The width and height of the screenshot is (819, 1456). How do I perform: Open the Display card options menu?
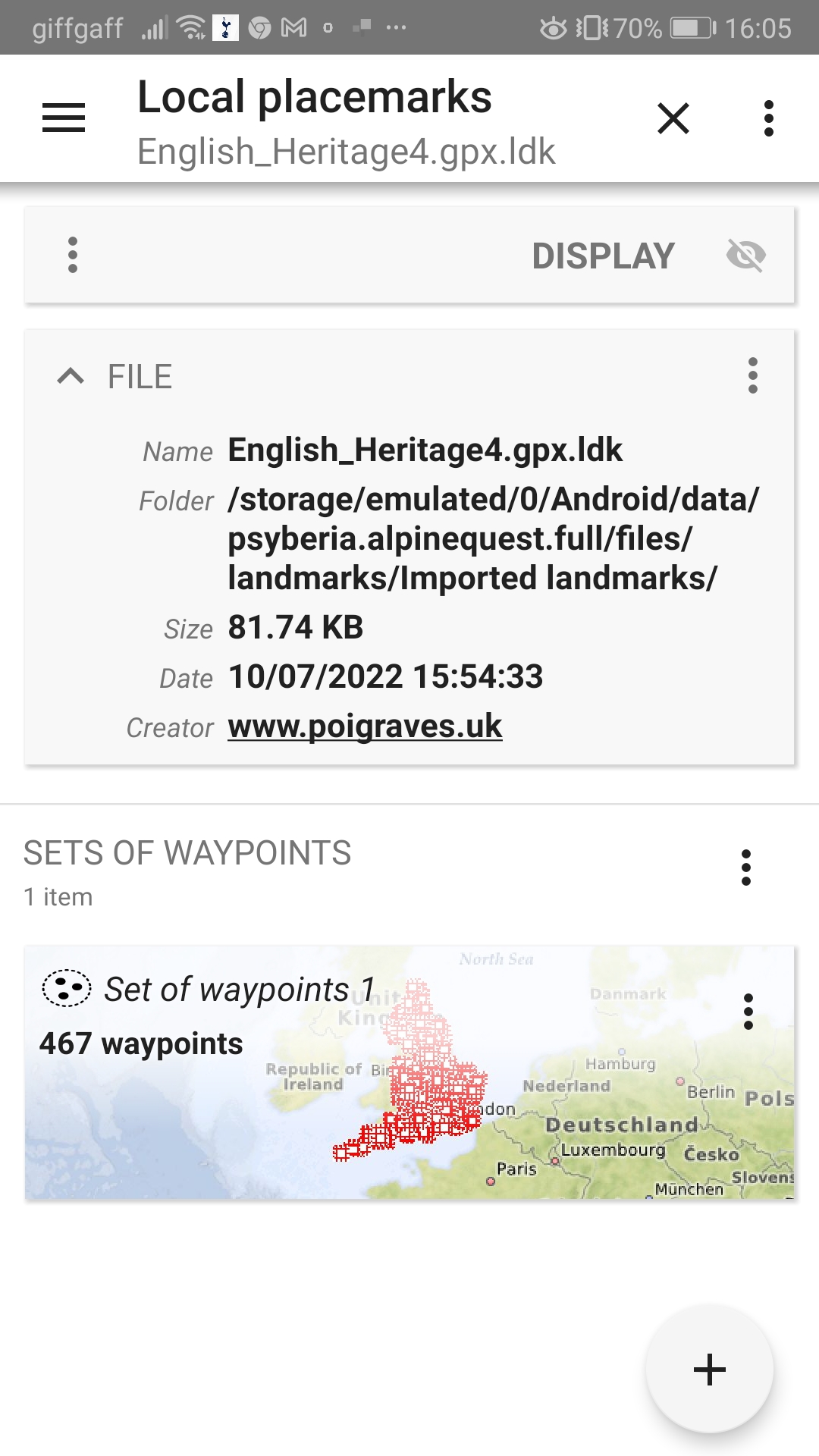73,255
